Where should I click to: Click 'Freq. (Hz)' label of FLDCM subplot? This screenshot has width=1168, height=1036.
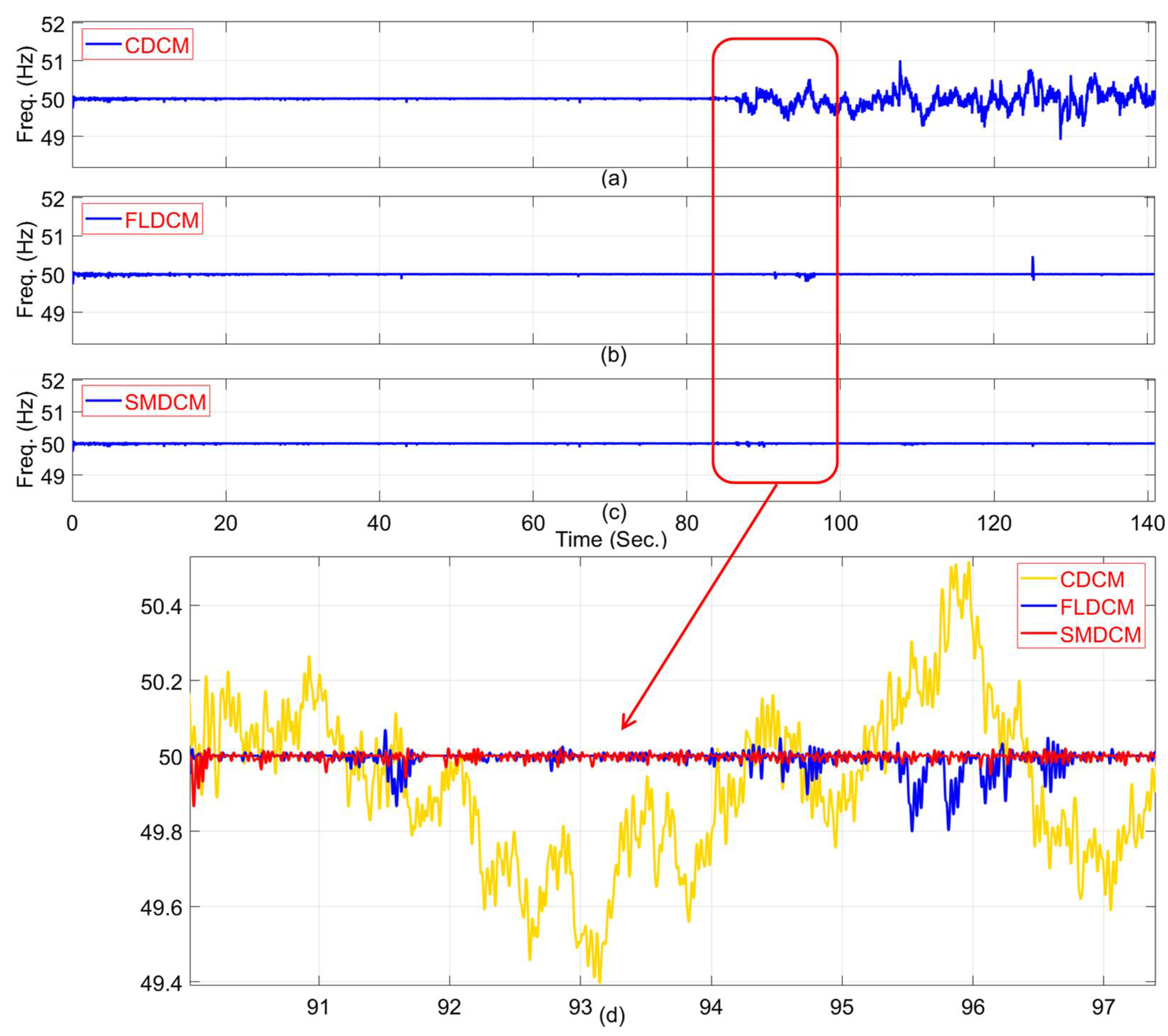(x=26, y=269)
